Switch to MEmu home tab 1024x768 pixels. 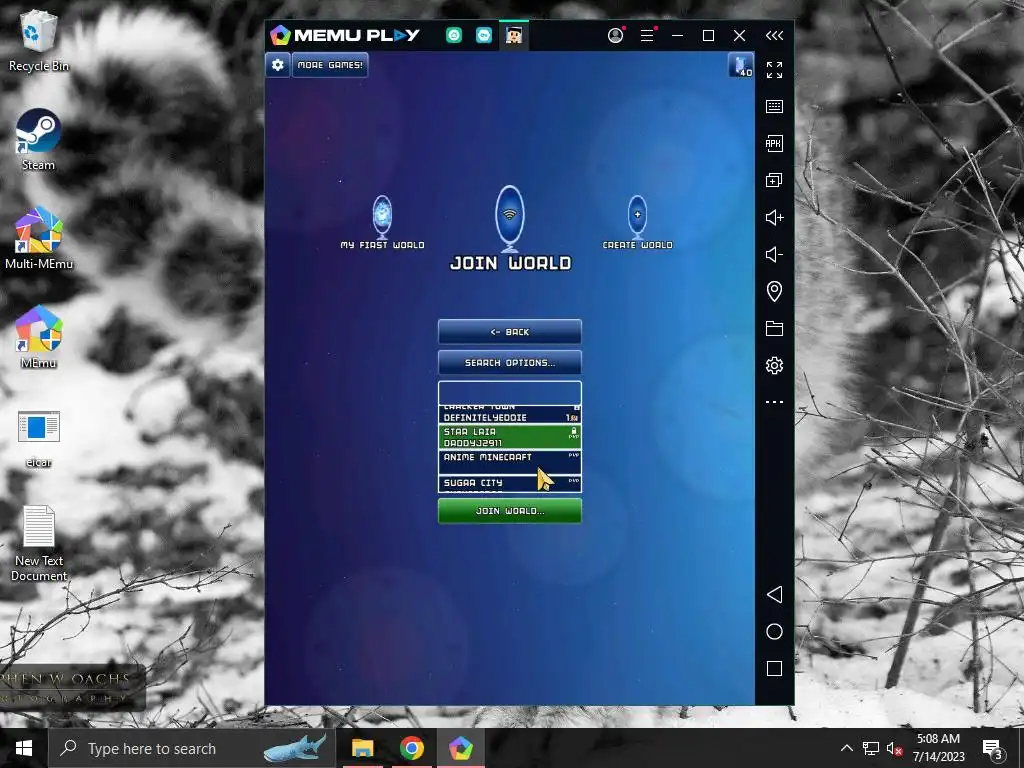454,35
